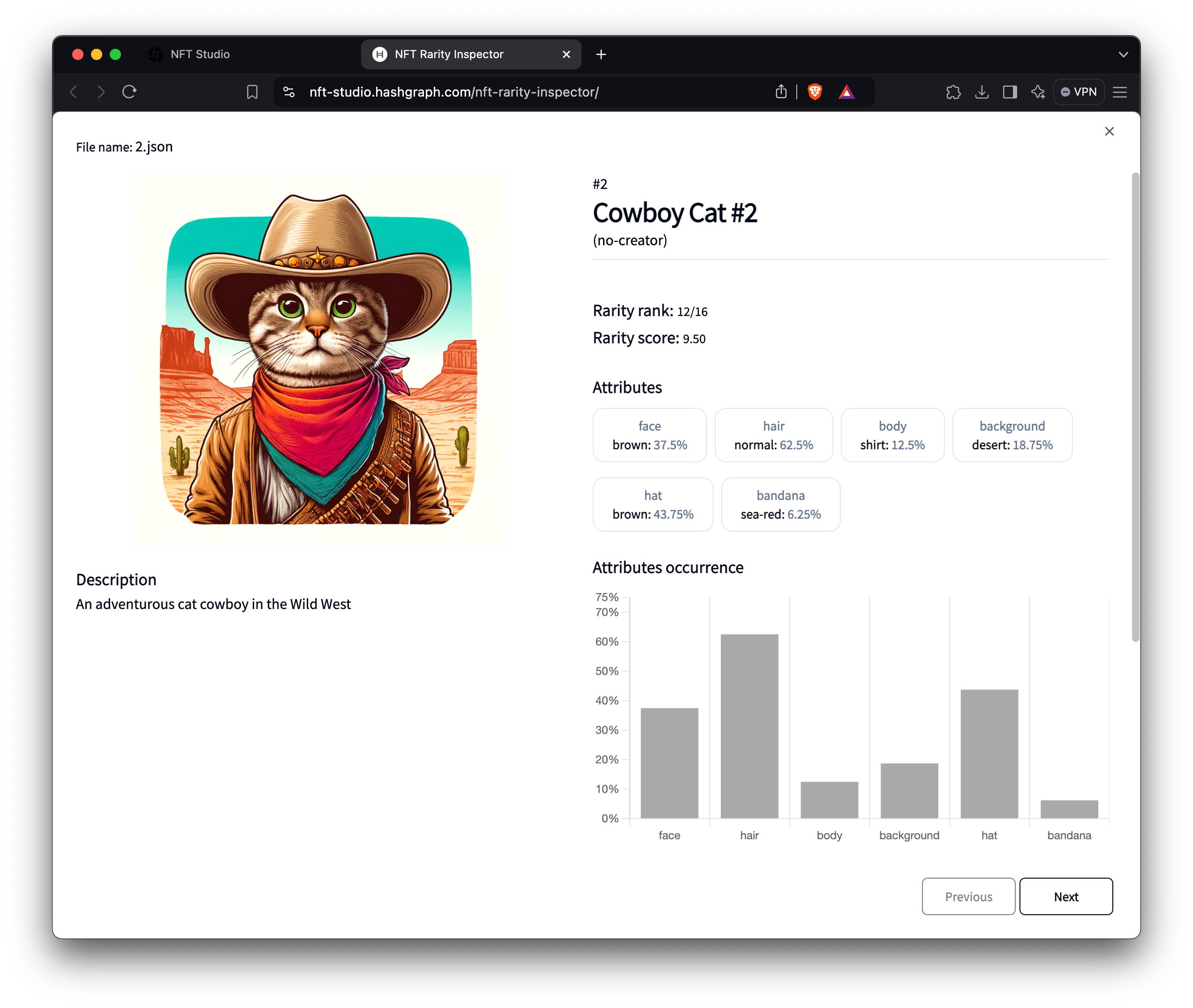Open Brave Shields lion icon
Screen dimensions: 1193x1008
(815, 92)
